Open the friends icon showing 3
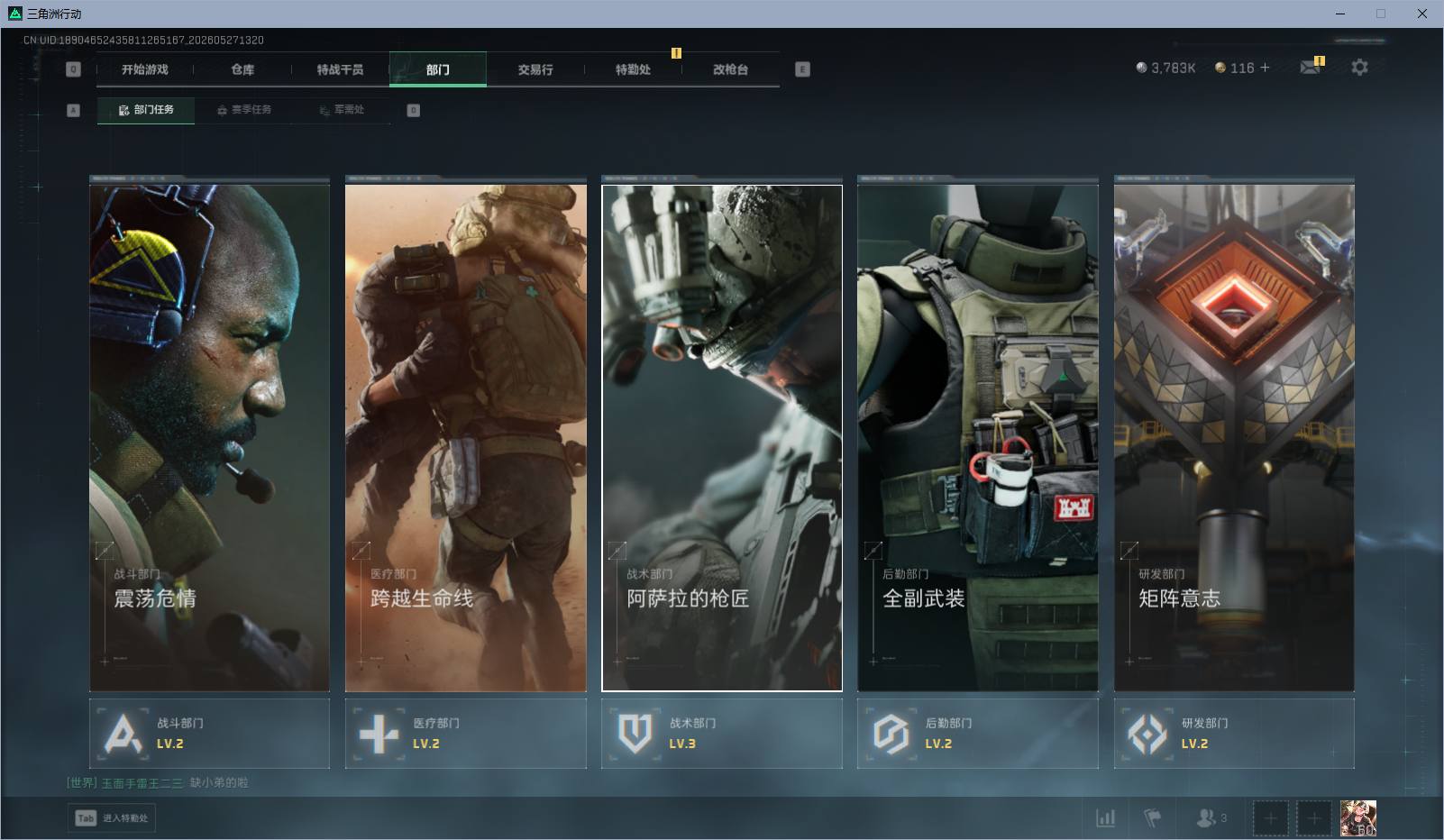This screenshot has height=840, width=1444. [x=1211, y=817]
